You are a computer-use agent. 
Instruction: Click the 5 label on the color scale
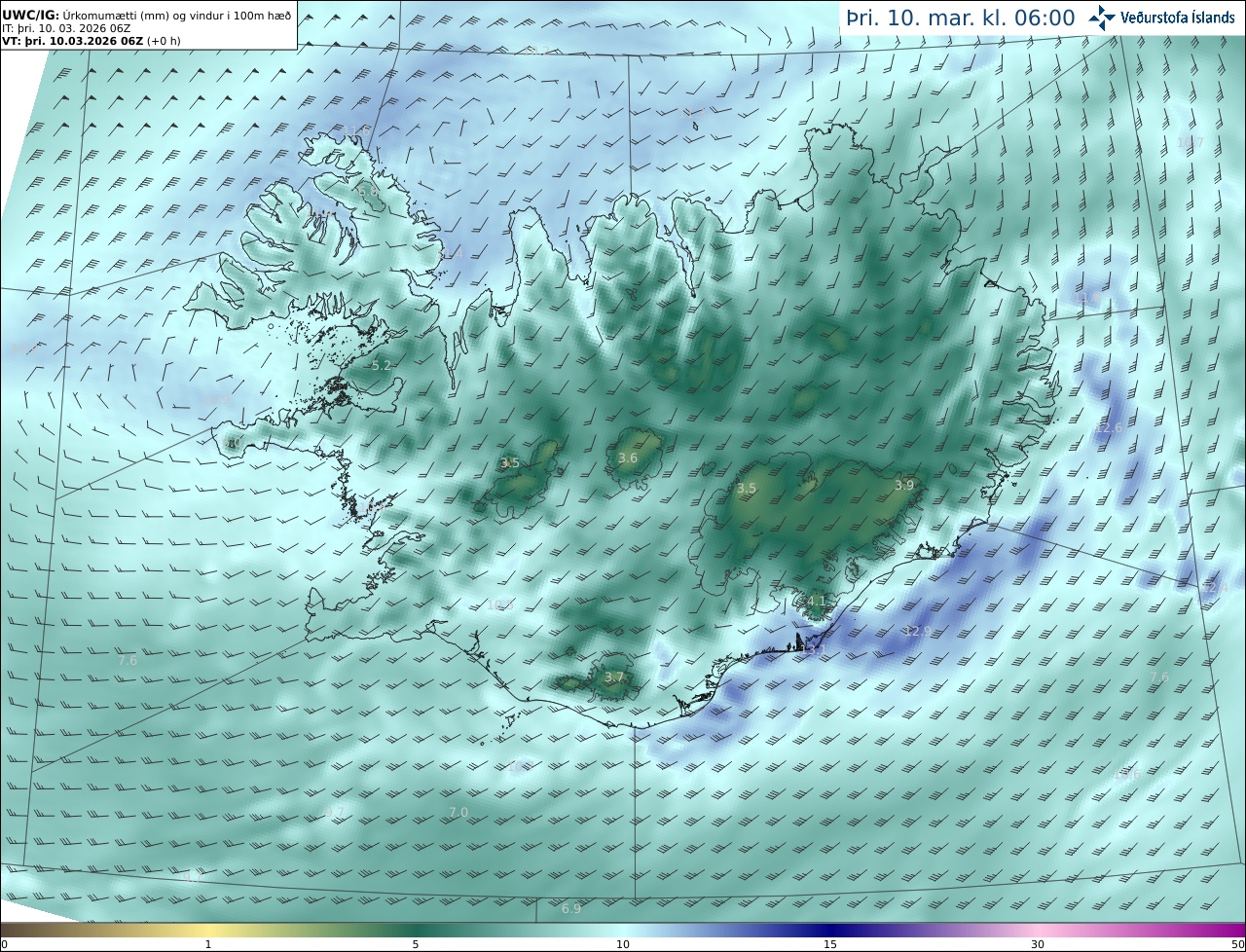(x=416, y=944)
